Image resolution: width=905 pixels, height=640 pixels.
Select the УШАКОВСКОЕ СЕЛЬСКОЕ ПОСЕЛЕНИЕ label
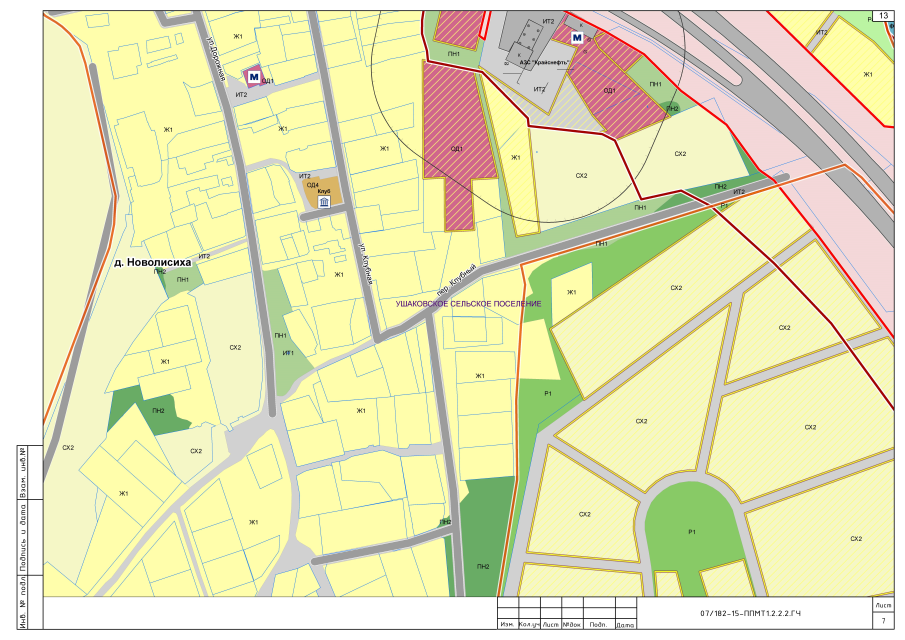pyautogui.click(x=468, y=303)
